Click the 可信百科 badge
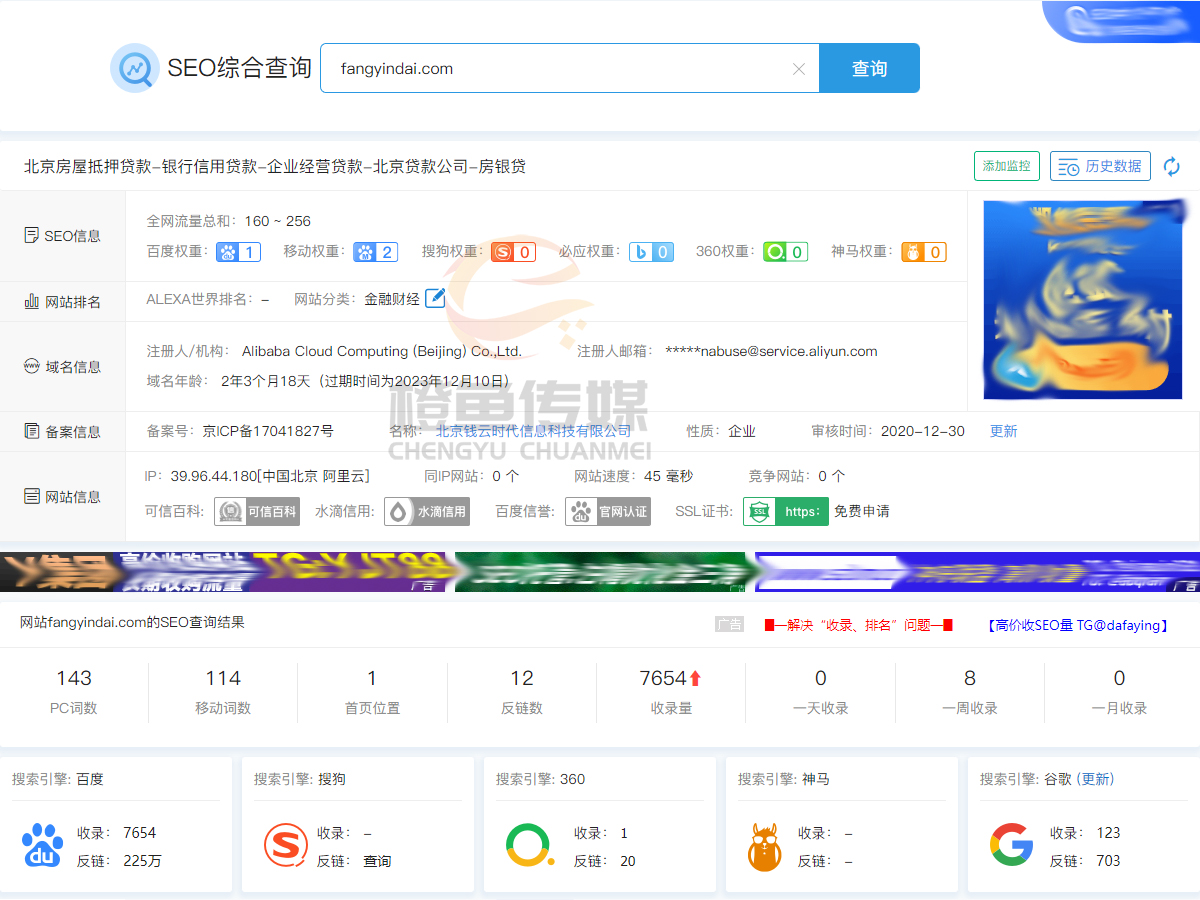The image size is (1200, 900). (x=257, y=511)
